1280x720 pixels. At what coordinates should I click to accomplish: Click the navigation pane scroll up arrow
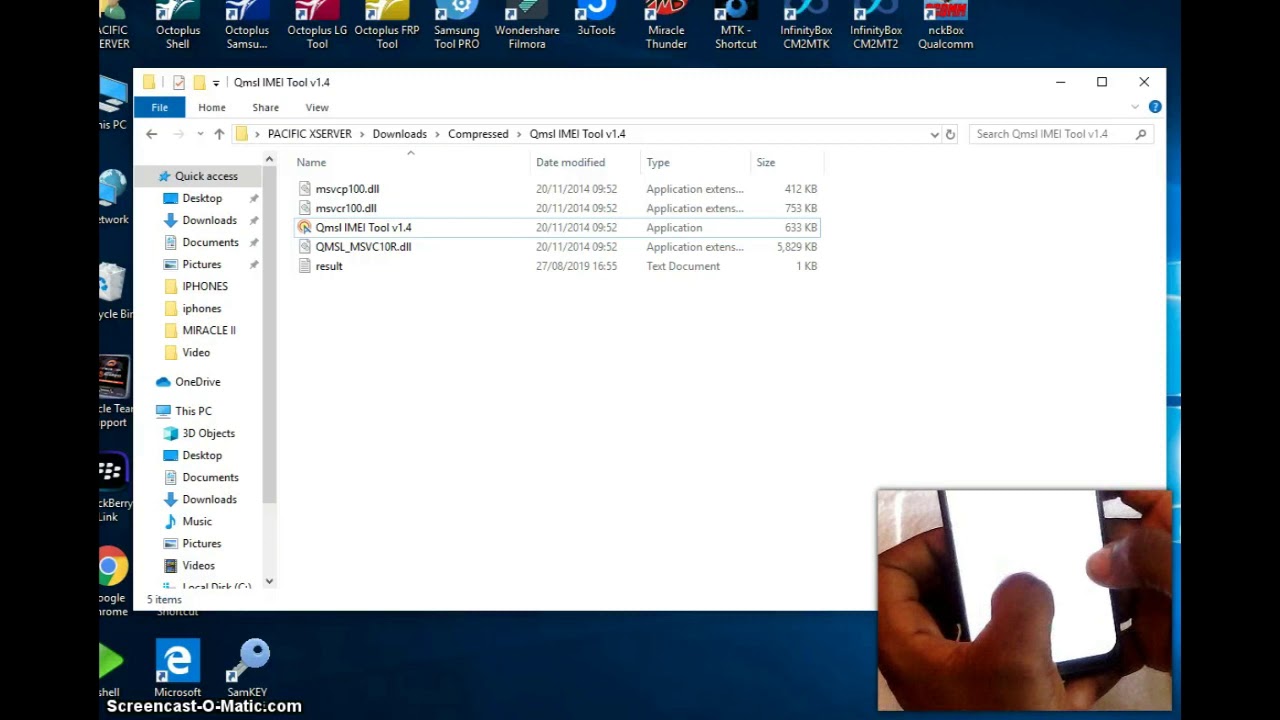269,159
